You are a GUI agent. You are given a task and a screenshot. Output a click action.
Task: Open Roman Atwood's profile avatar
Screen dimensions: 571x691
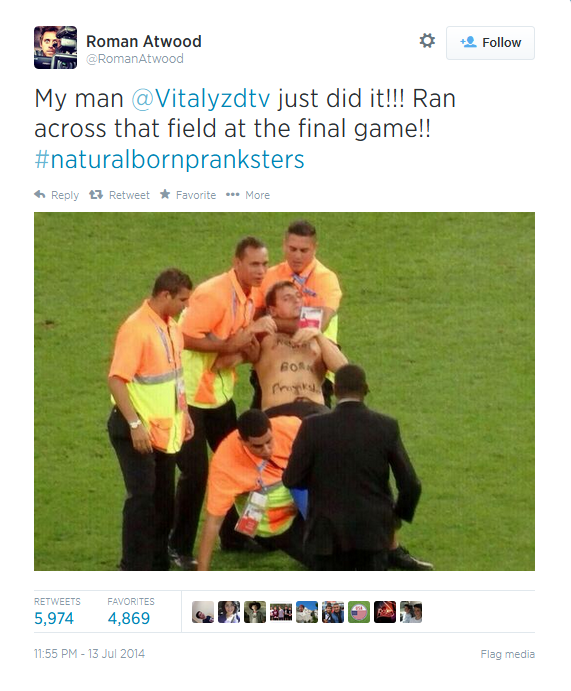pos(56,48)
